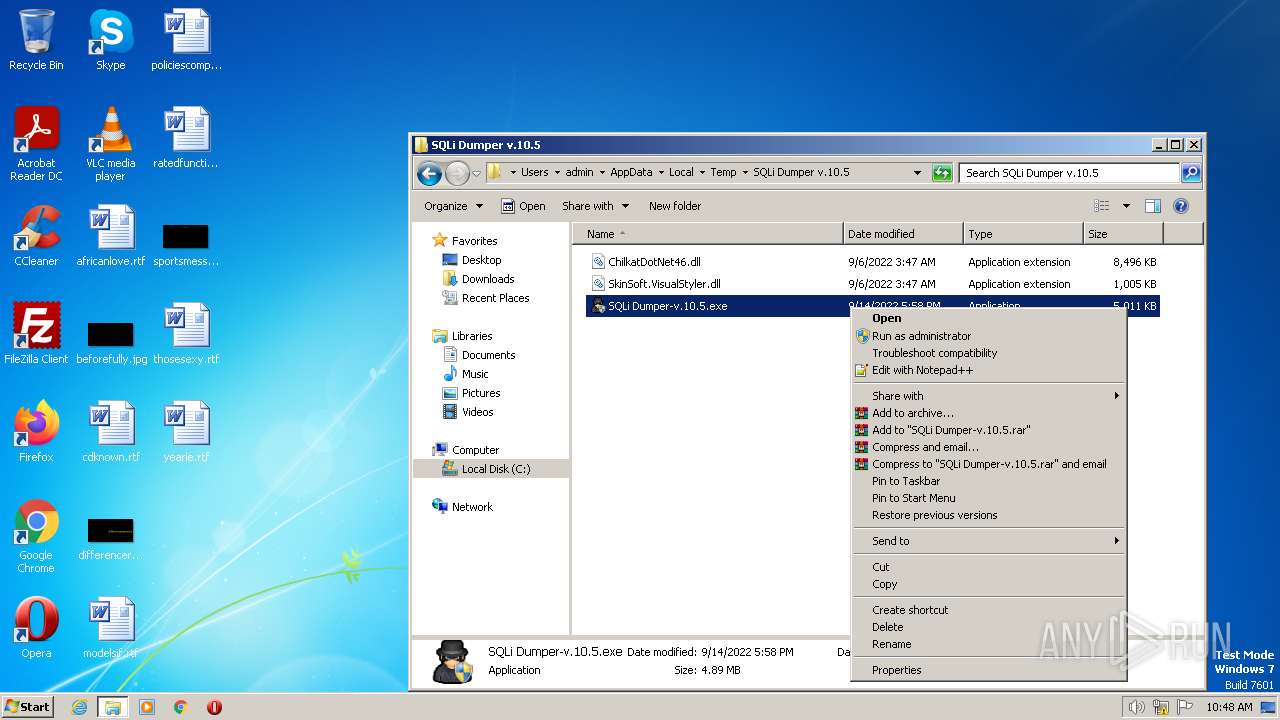Select the africanlove.rtf desktop file
This screenshot has height=720, width=1280.
pos(110,236)
